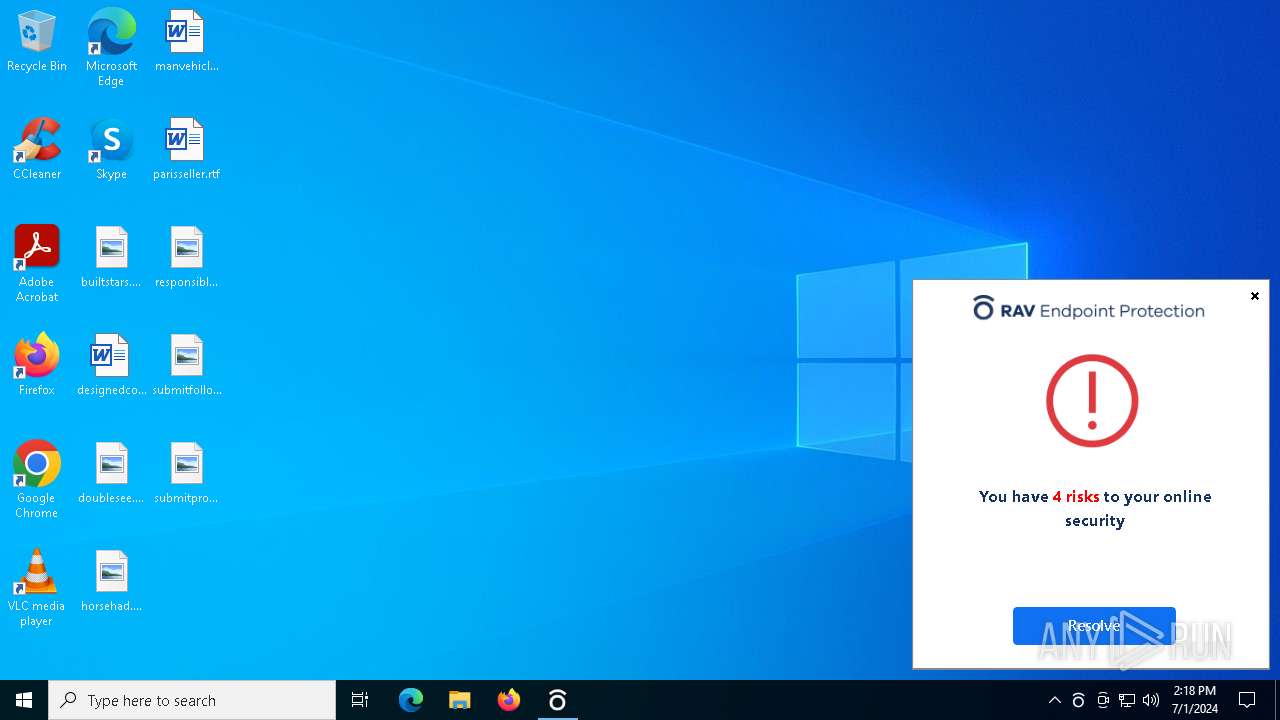The height and width of the screenshot is (720, 1280).
Task: Open Adobe Acrobat shortcut
Action: point(37,264)
